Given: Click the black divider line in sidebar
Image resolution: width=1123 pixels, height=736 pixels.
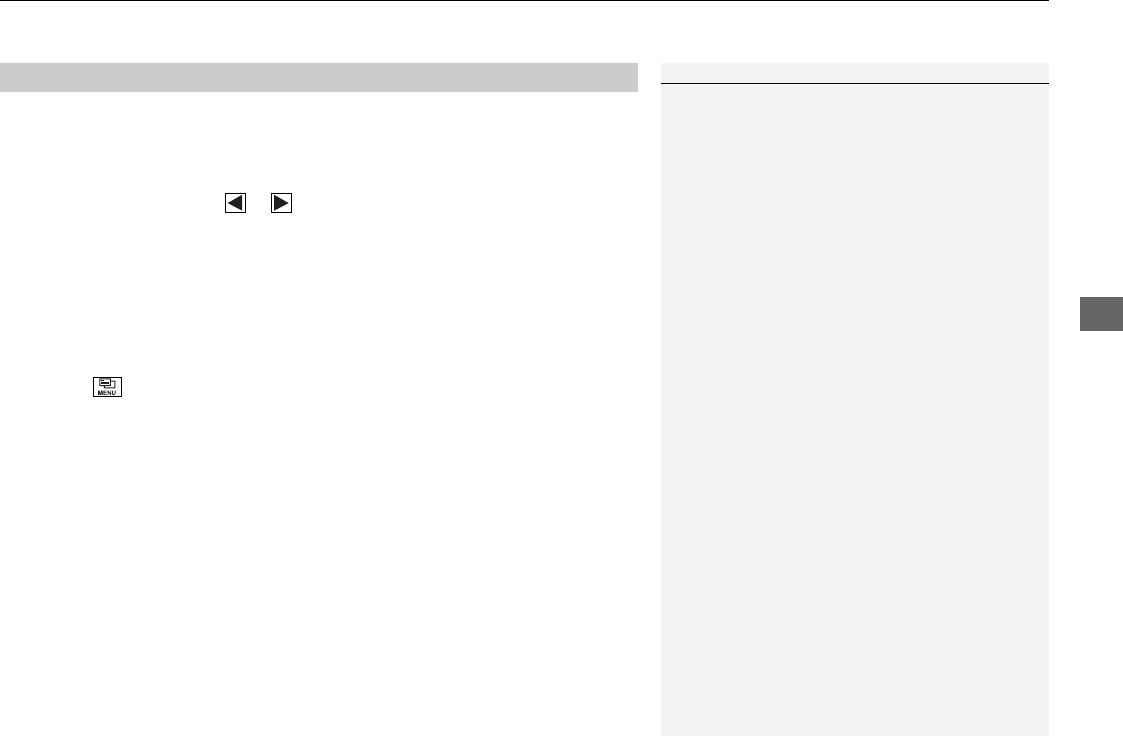Looking at the screenshot, I should (x=854, y=84).
